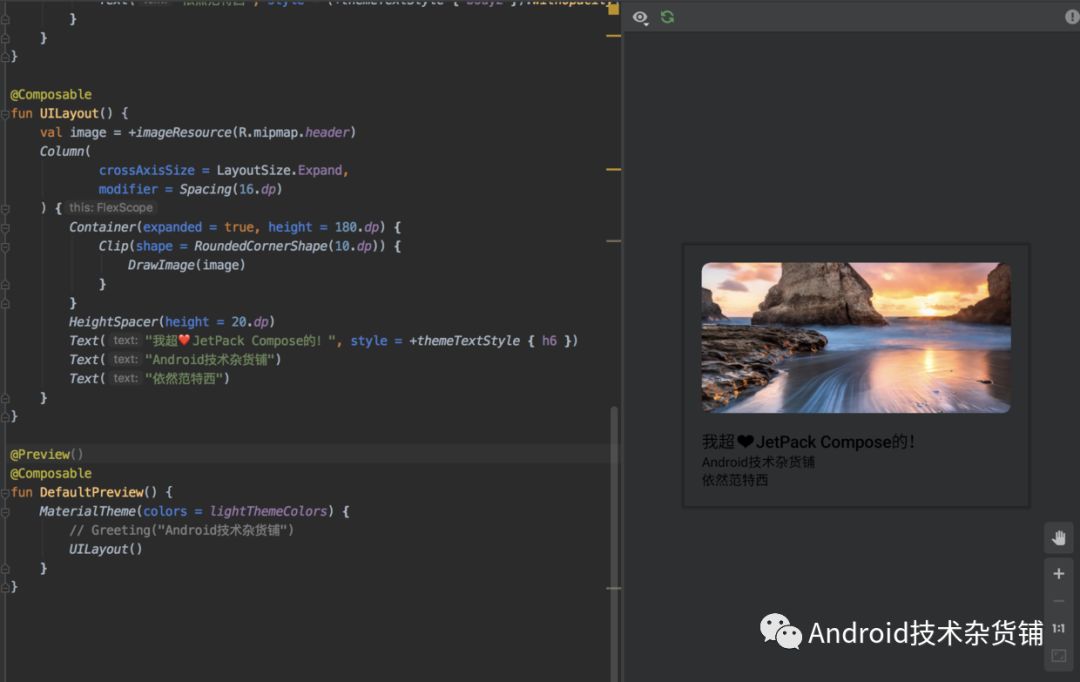Select the pan hand tool
1080x682 pixels.
point(1059,538)
